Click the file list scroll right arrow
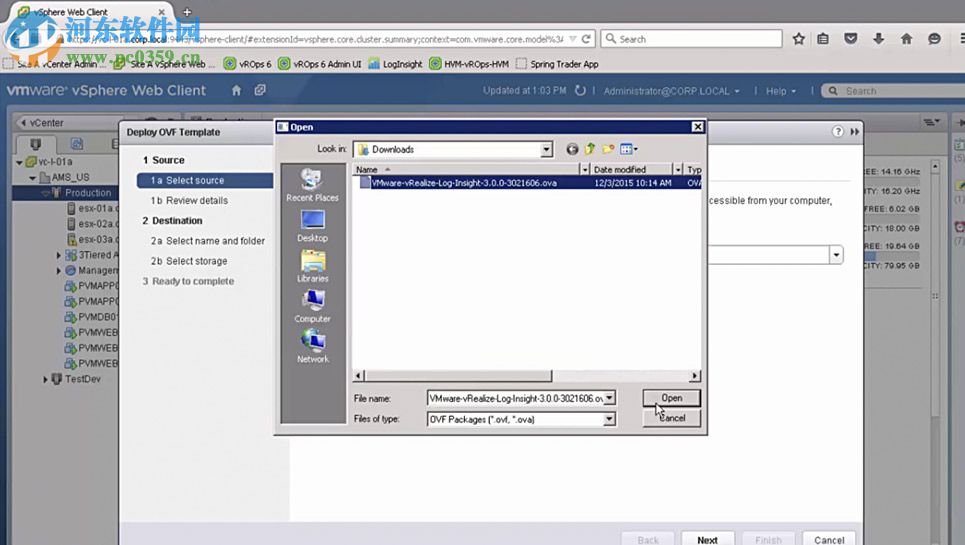 click(695, 375)
